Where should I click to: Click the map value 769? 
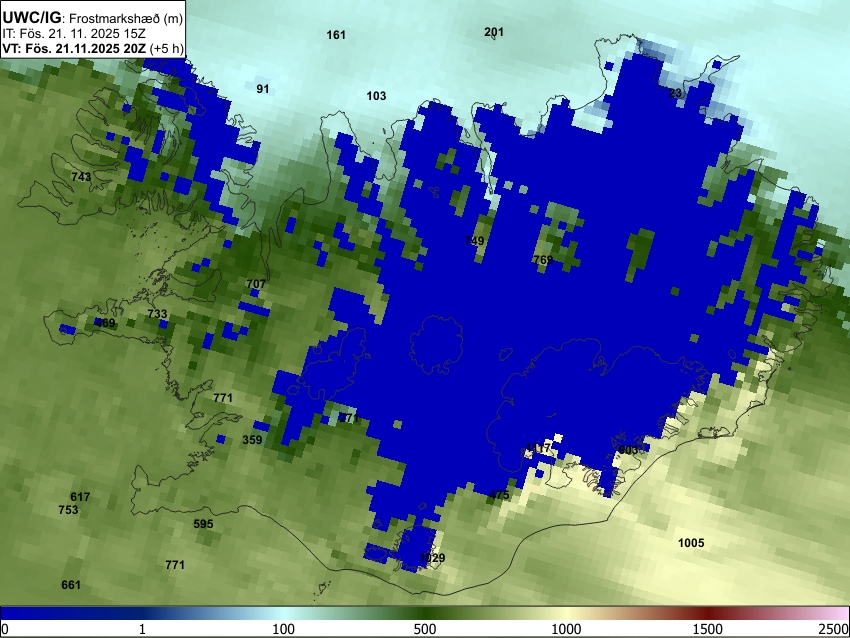coord(543,260)
